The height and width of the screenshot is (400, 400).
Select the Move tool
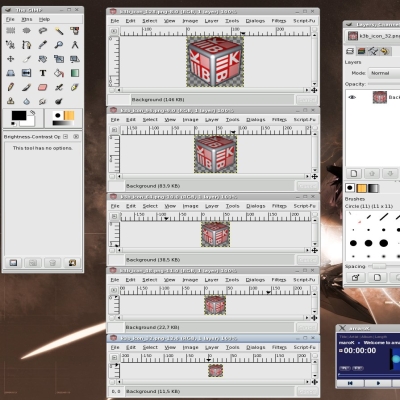click(x=11, y=59)
